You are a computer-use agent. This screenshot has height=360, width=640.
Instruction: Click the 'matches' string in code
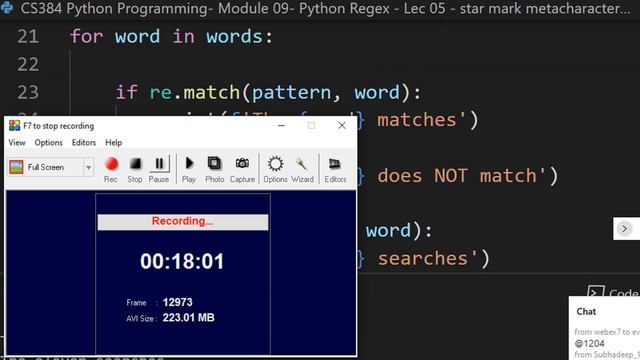pos(417,120)
